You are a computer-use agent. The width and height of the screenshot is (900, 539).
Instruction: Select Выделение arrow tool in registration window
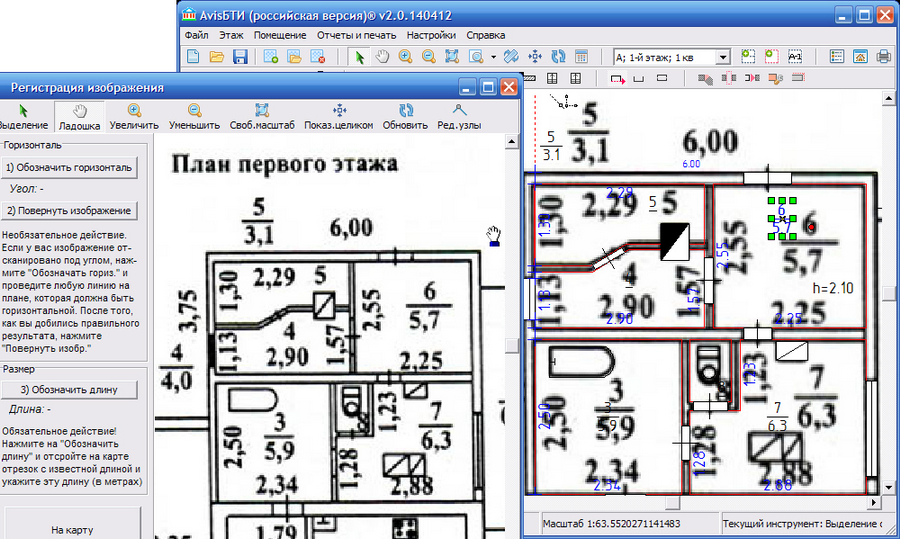22,117
